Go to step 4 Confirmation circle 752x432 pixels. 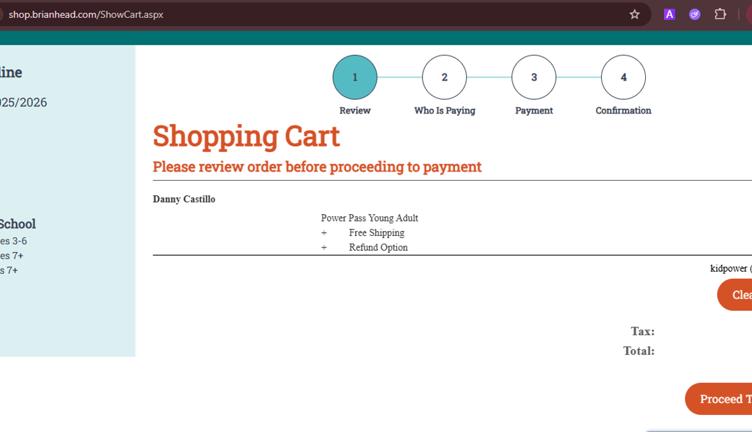coord(623,77)
